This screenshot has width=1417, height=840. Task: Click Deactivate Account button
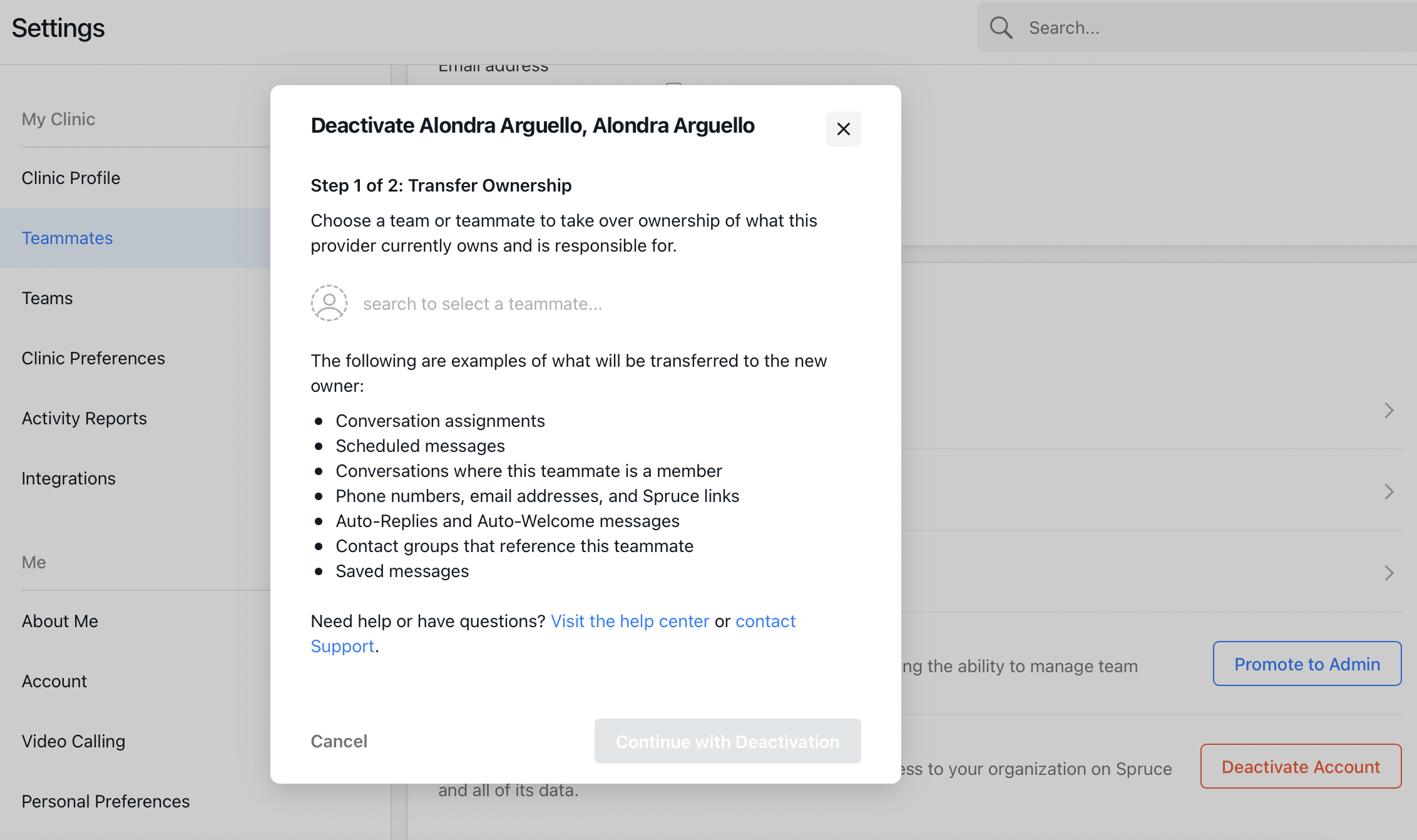[x=1301, y=766]
